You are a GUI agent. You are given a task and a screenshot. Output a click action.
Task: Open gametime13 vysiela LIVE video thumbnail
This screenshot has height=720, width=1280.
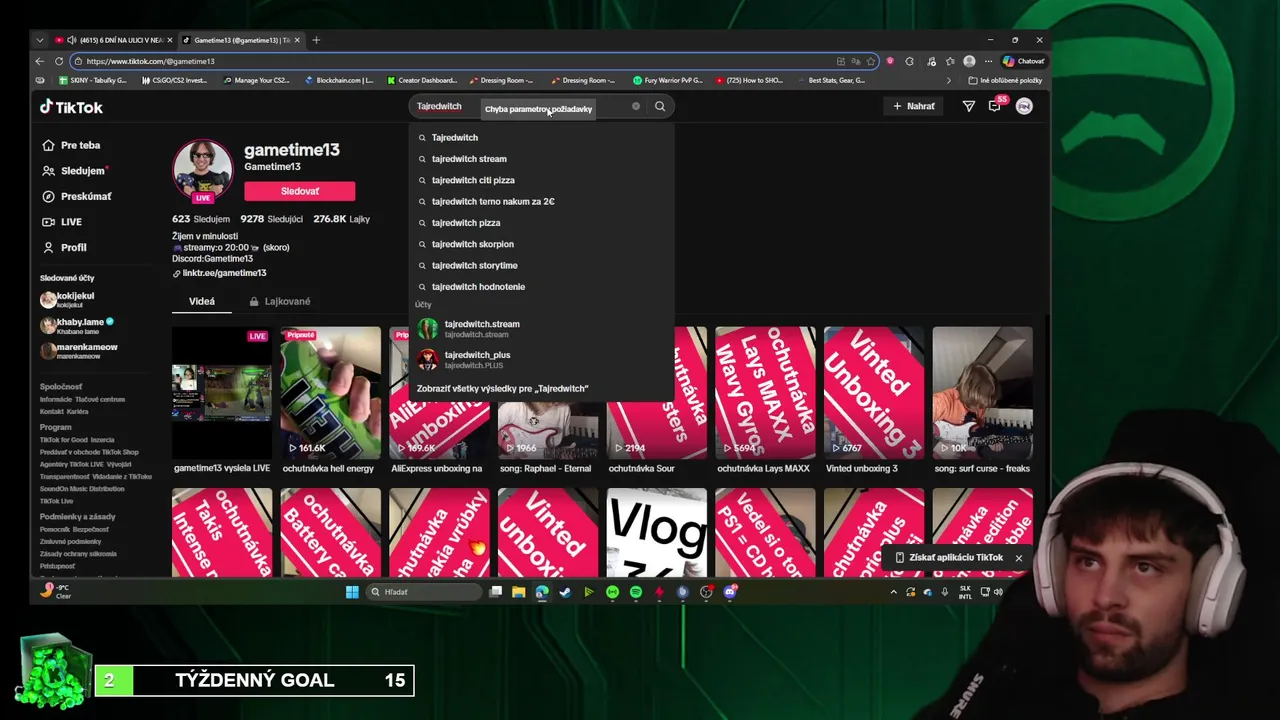(221, 393)
